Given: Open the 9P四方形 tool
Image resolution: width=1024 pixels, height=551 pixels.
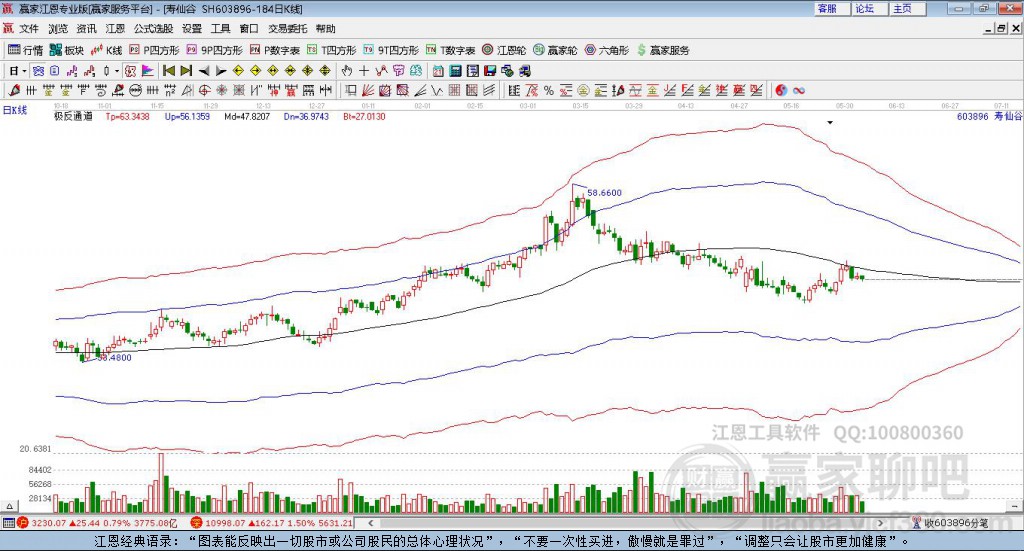Looking at the screenshot, I should (x=214, y=50).
